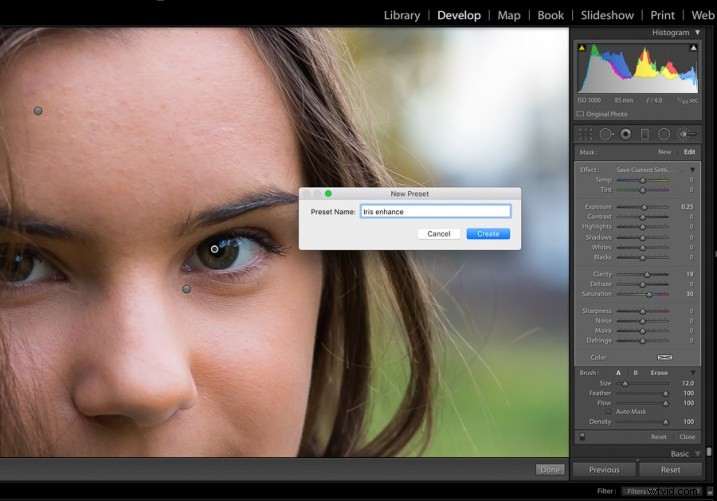717x501 pixels.
Task: Enable the Original Photo checkbox
Action: coord(580,114)
